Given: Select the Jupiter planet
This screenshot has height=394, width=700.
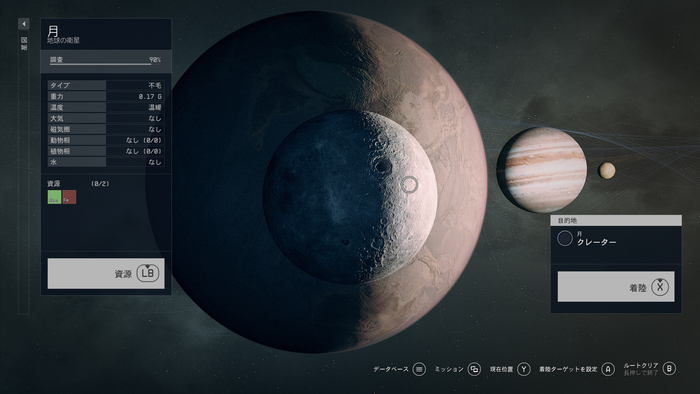Looking at the screenshot, I should coord(542,170).
